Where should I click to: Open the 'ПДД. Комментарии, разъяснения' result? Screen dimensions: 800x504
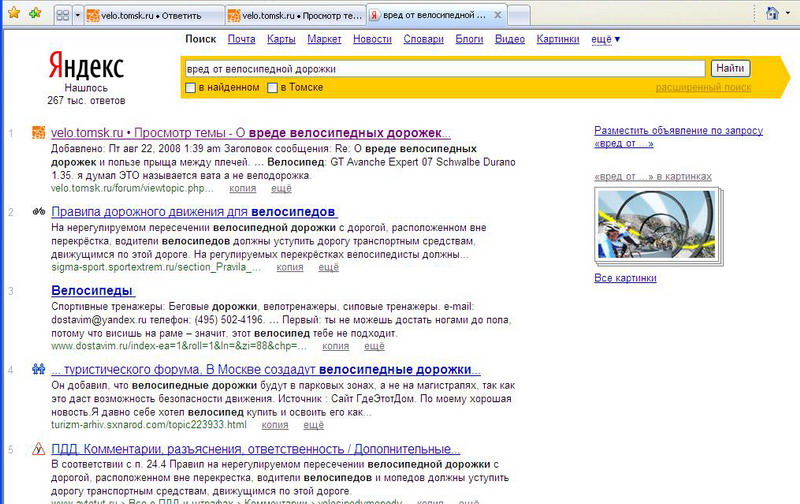pyautogui.click(x=256, y=449)
